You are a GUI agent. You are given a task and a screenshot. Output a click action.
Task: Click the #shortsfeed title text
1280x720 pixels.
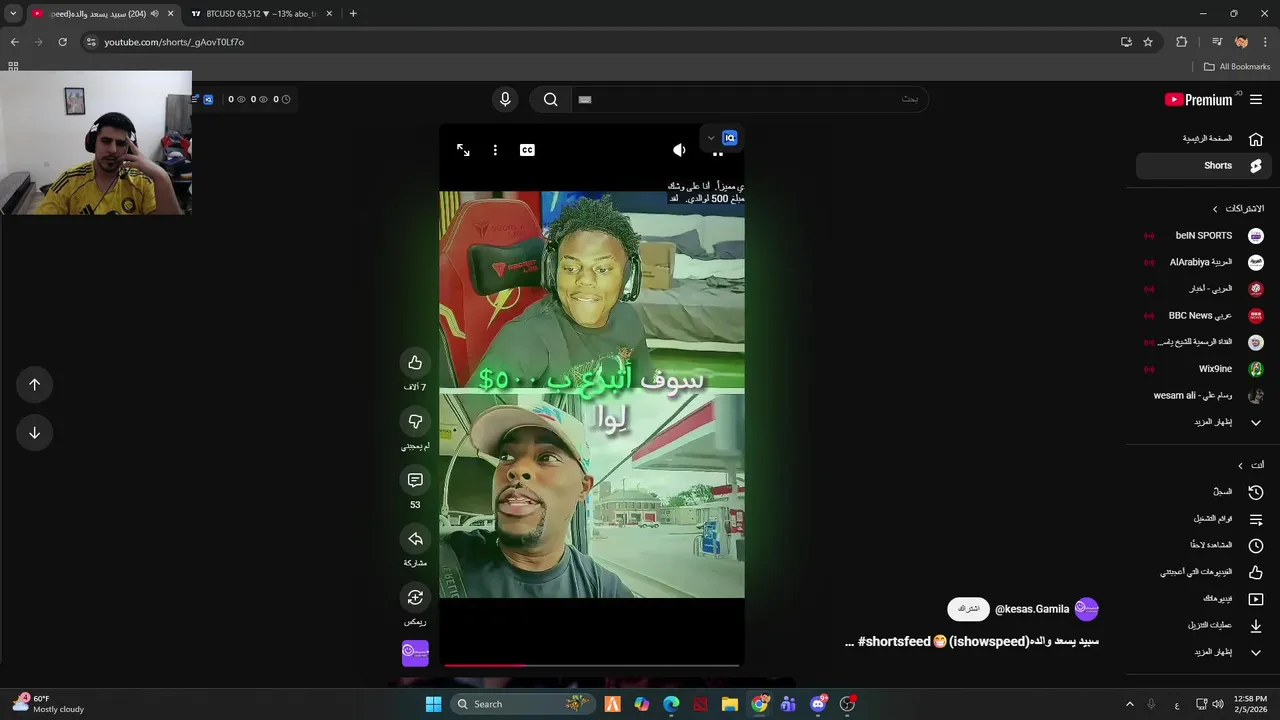click(x=894, y=641)
